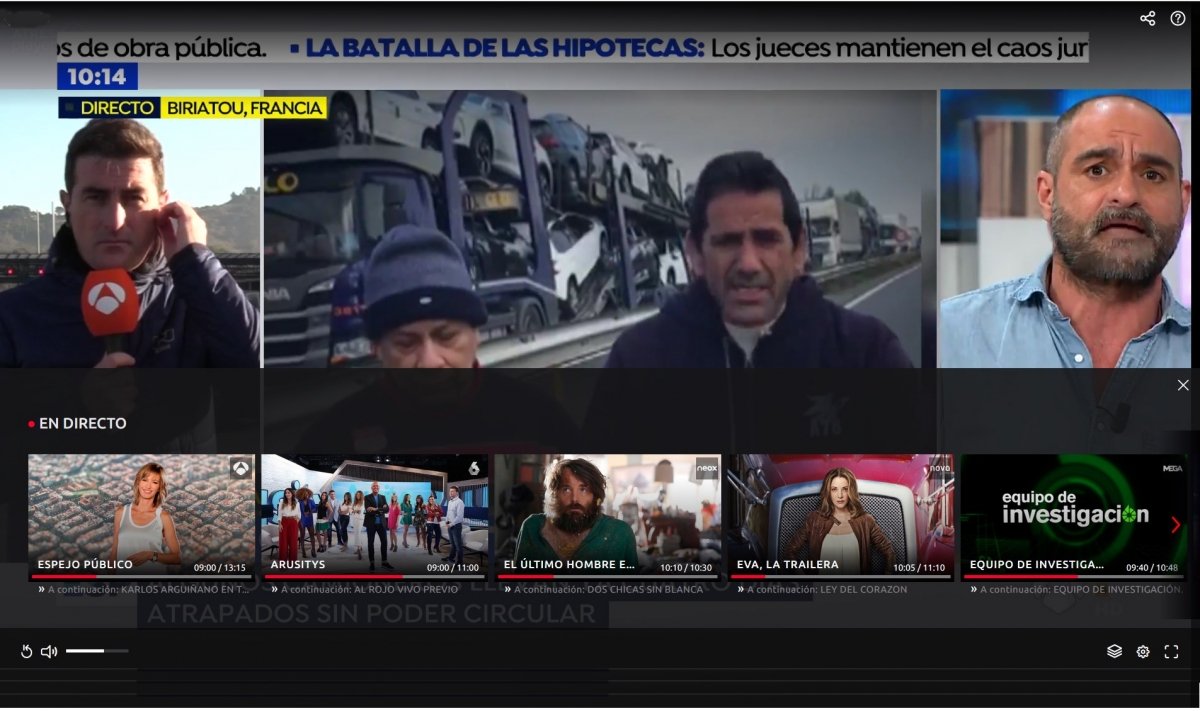Click the Mega logo on Equipo de Investigación

[x=1173, y=466]
